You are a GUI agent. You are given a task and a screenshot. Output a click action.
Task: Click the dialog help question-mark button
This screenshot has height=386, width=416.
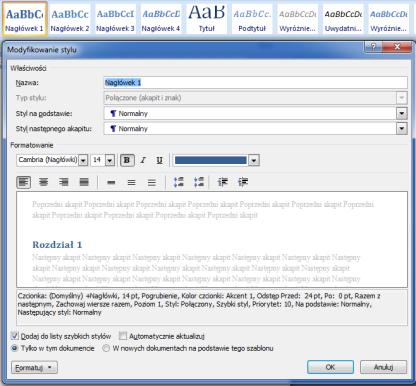(373, 47)
